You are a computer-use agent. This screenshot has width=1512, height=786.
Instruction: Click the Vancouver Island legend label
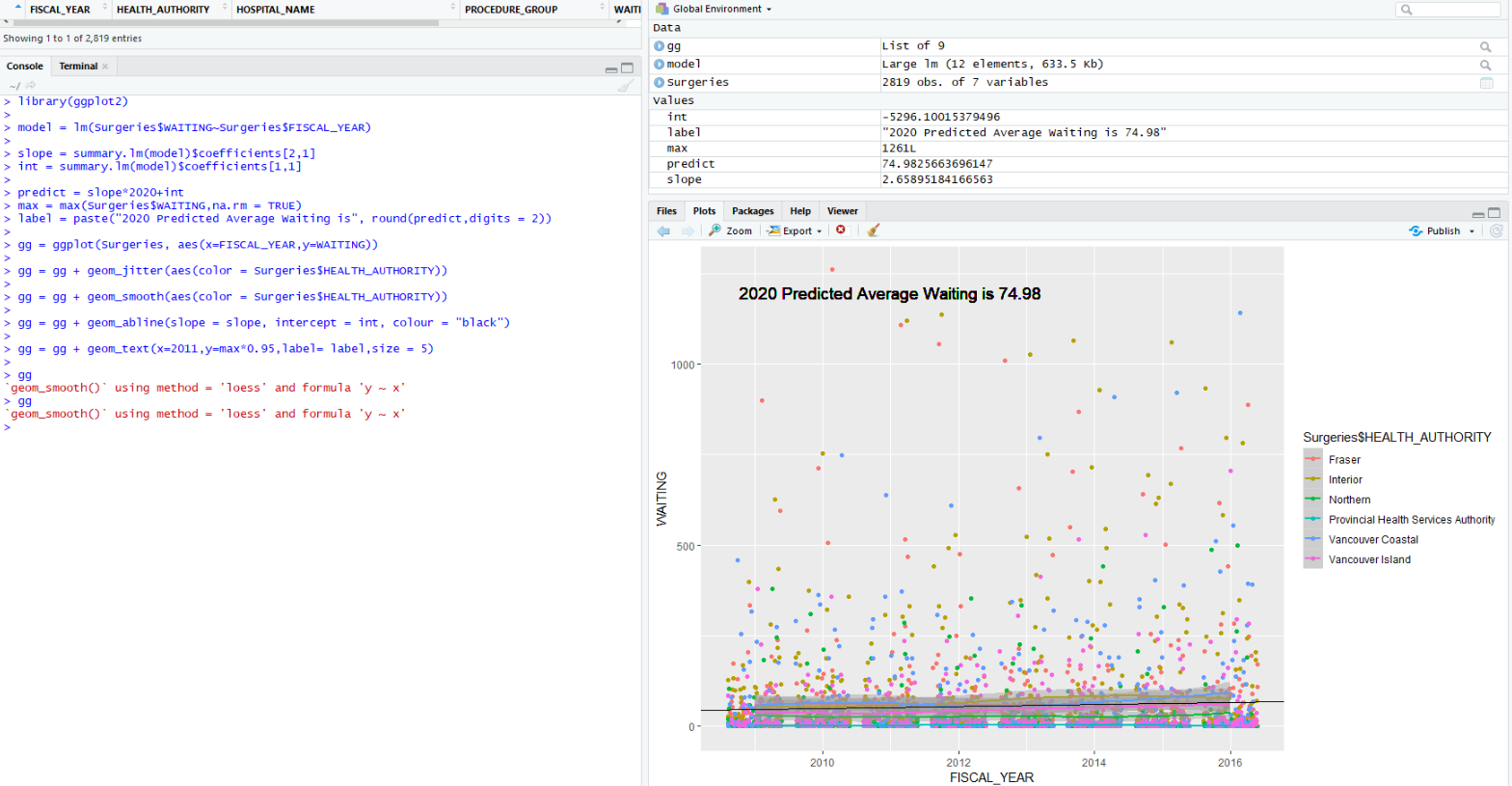pyautogui.click(x=1369, y=560)
